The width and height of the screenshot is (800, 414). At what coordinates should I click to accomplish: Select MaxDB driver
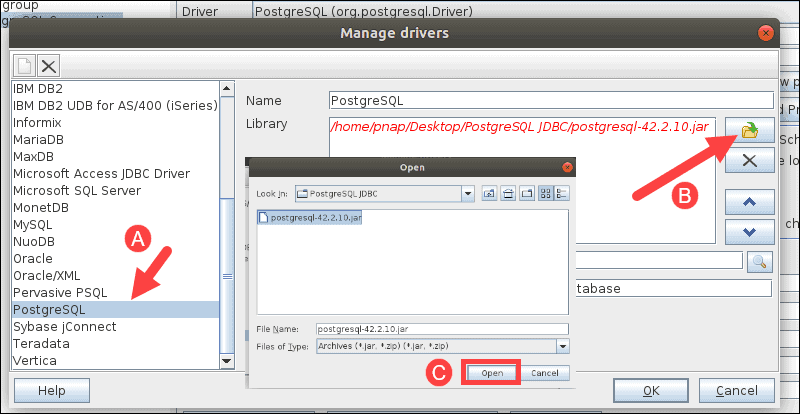click(115, 156)
